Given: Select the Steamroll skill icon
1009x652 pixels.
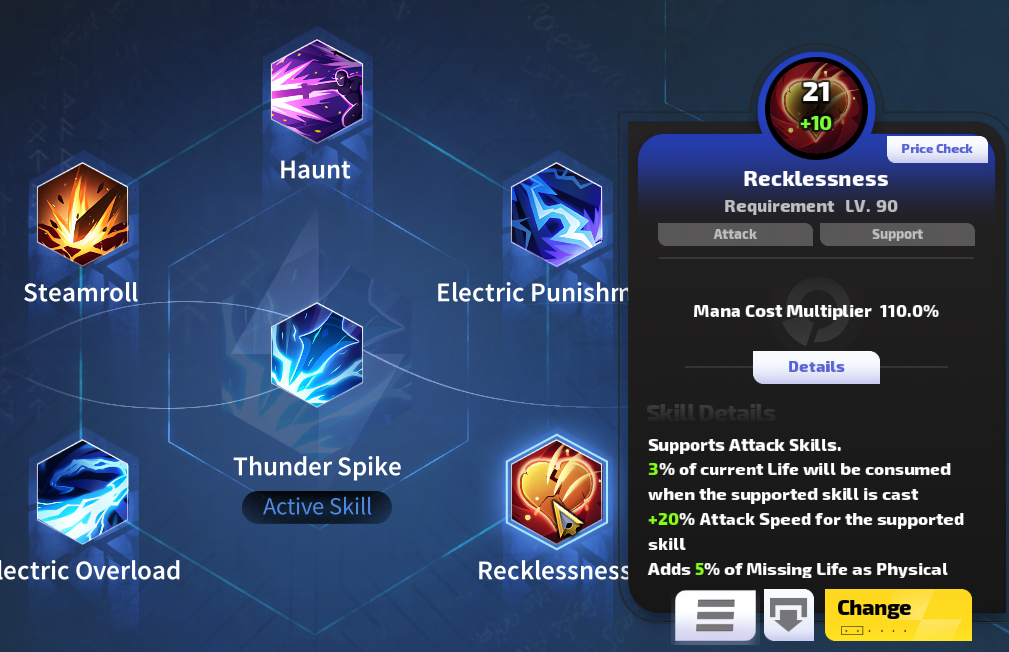Looking at the screenshot, I should click(x=82, y=214).
